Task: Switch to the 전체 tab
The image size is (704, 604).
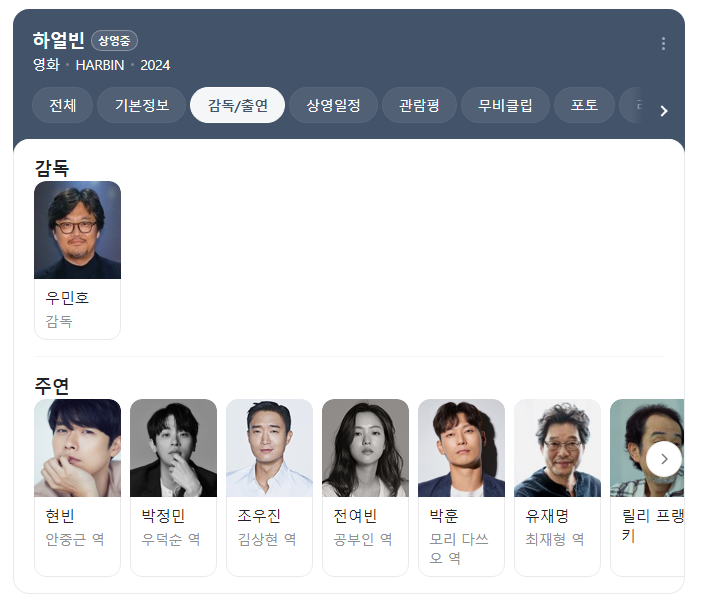Action: pos(62,106)
